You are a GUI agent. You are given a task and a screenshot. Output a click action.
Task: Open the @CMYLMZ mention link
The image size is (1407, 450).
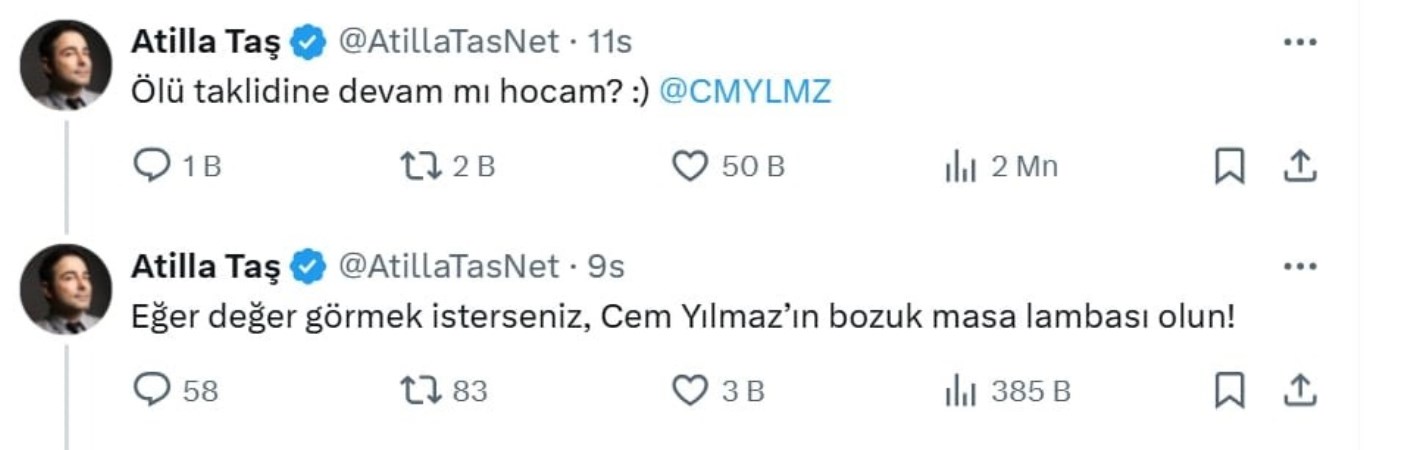pos(745,92)
